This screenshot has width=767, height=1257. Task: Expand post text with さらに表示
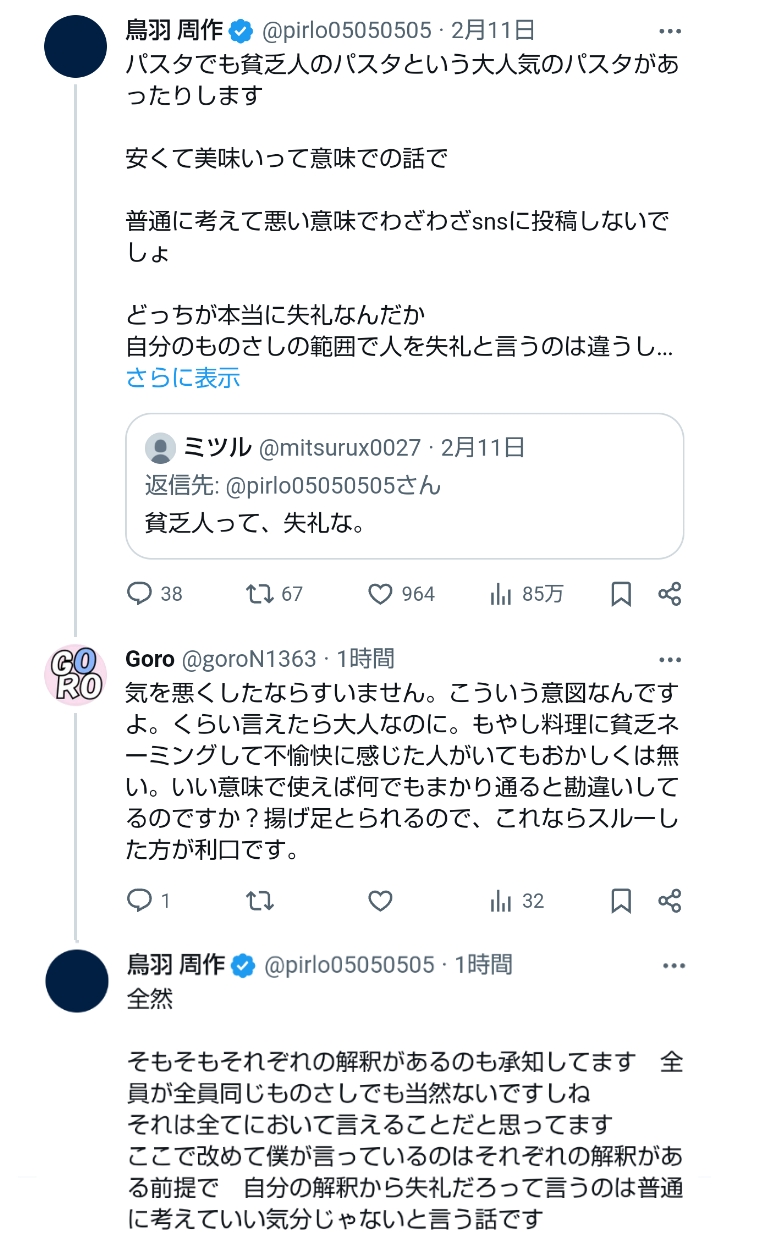(183, 378)
